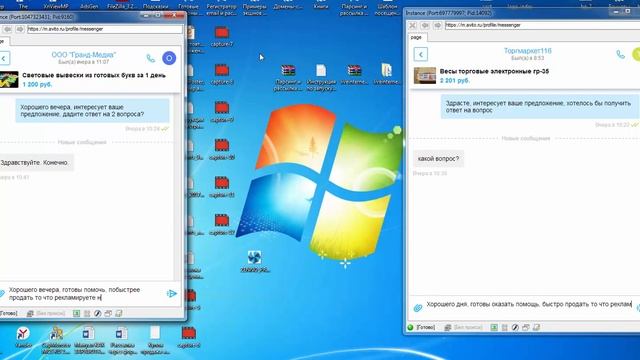Select capture-7 video file on desktop
Image resolution: width=640 pixels, height=360 pixels.
222,36
